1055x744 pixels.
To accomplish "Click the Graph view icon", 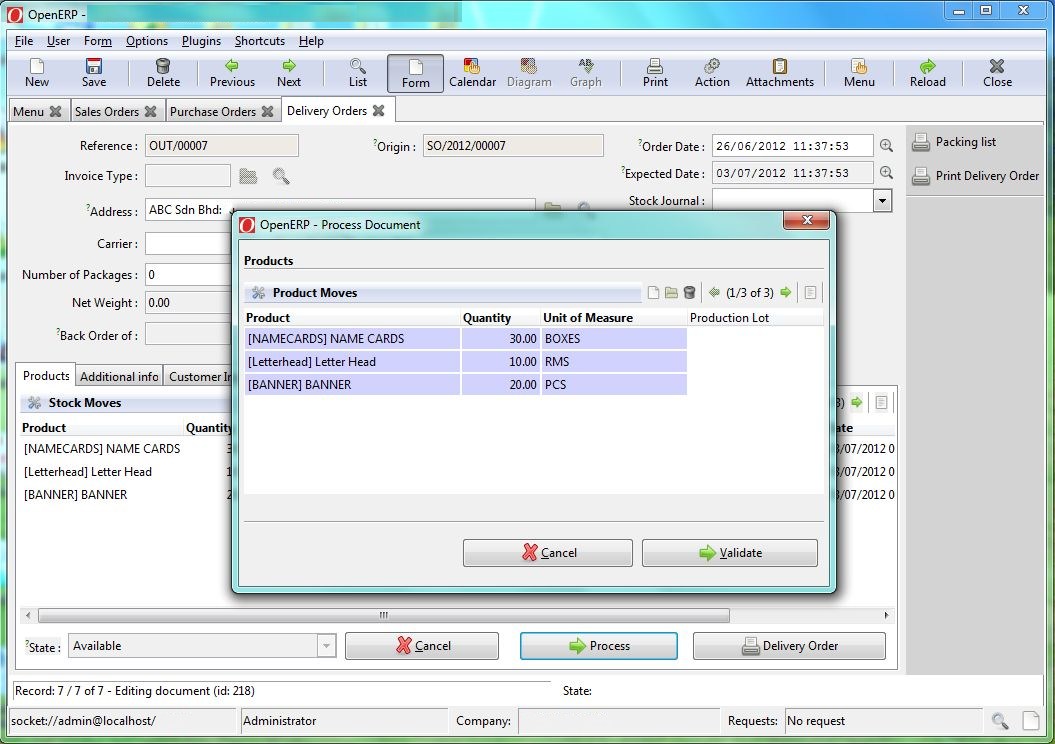I will point(585,65).
